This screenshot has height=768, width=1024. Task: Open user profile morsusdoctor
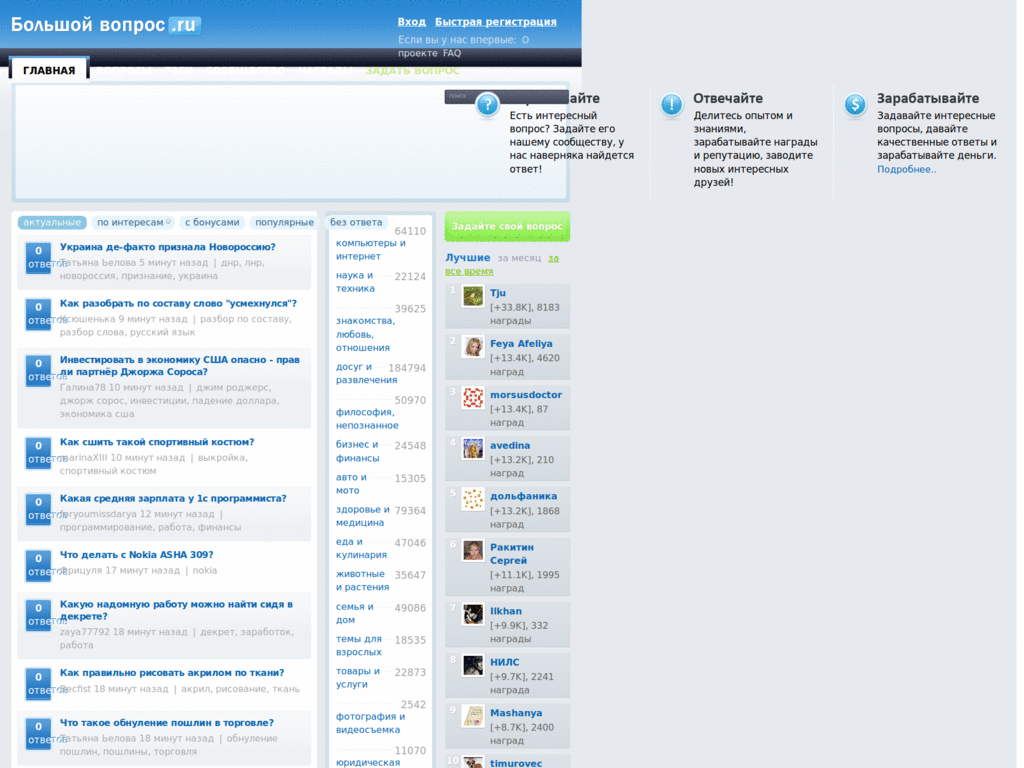click(526, 395)
